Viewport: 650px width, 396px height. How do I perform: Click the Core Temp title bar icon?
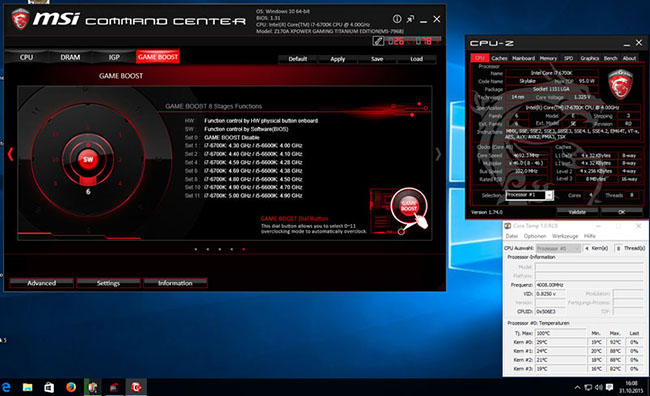pos(507,226)
